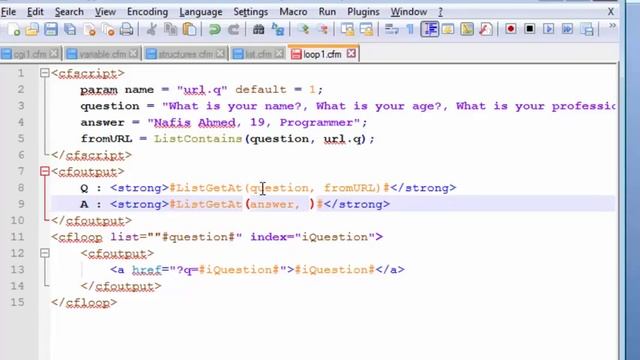Viewport: 640px width, 360px height.
Task: Toggle Word Wrap toolbar icon
Action: 391,29
